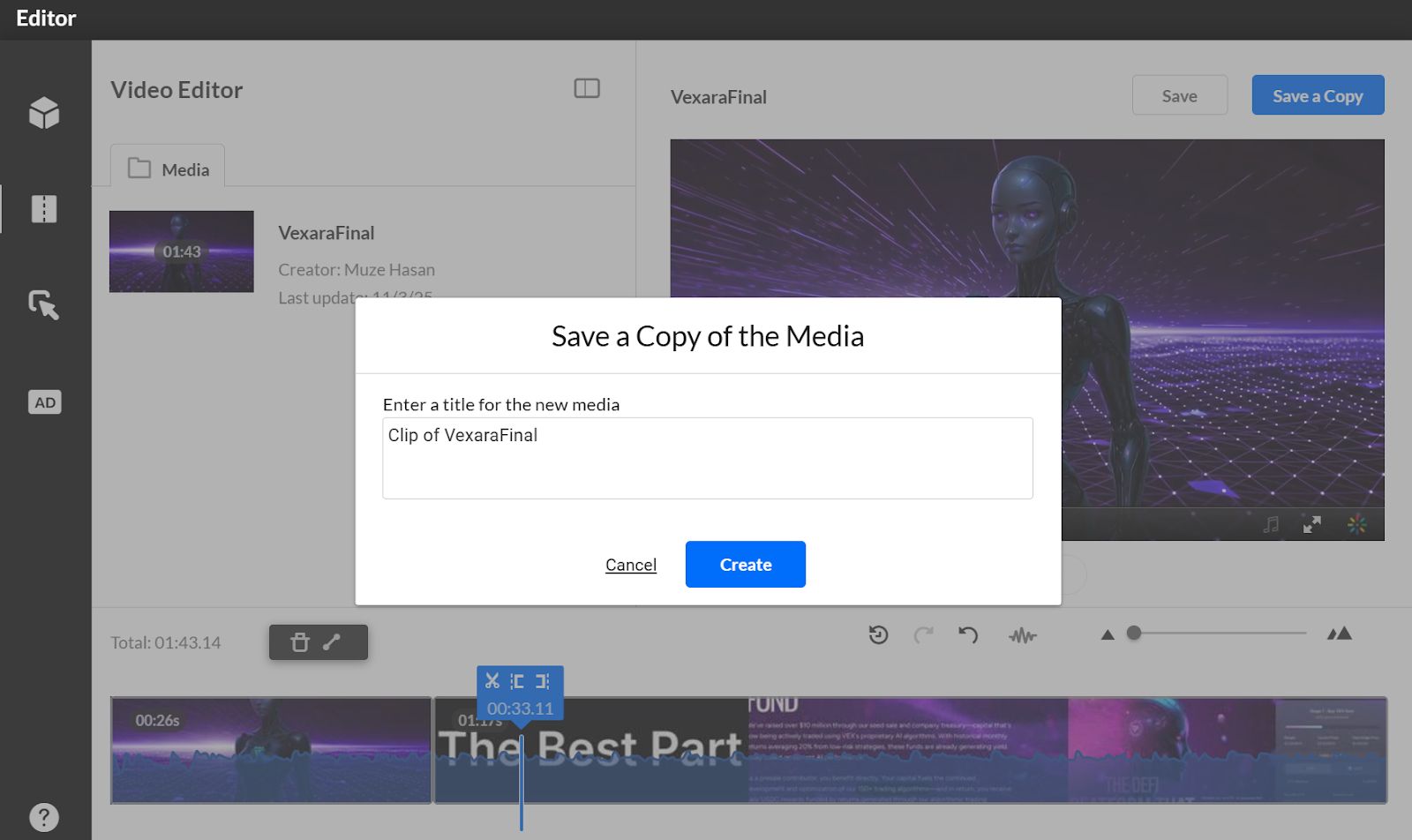The width and height of the screenshot is (1412, 840).
Task: Switch to the Media tab
Action: tap(168, 167)
